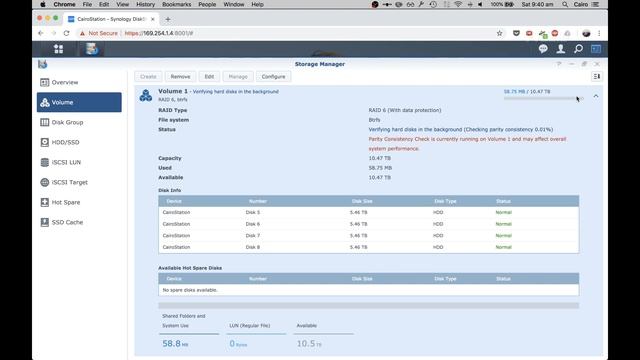Click the Configure button
This screenshot has width=640, height=360.
(273, 77)
